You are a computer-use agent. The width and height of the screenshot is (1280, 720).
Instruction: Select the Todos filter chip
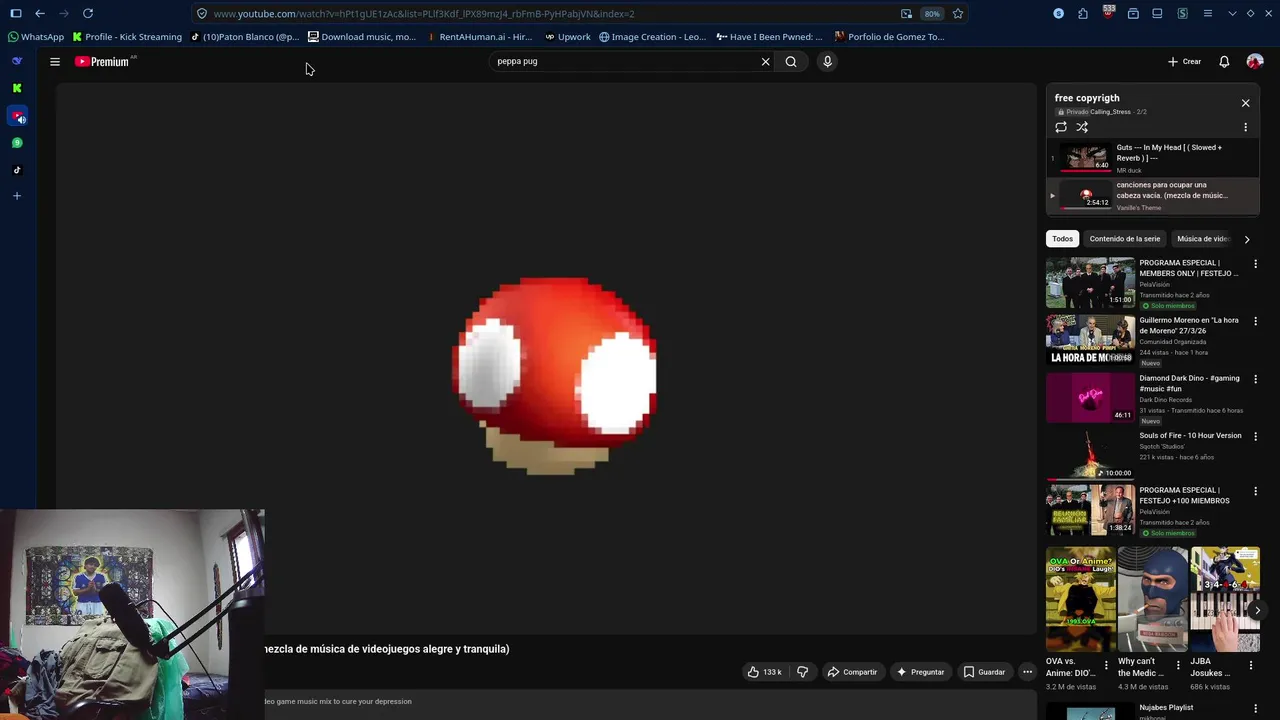[1062, 239]
